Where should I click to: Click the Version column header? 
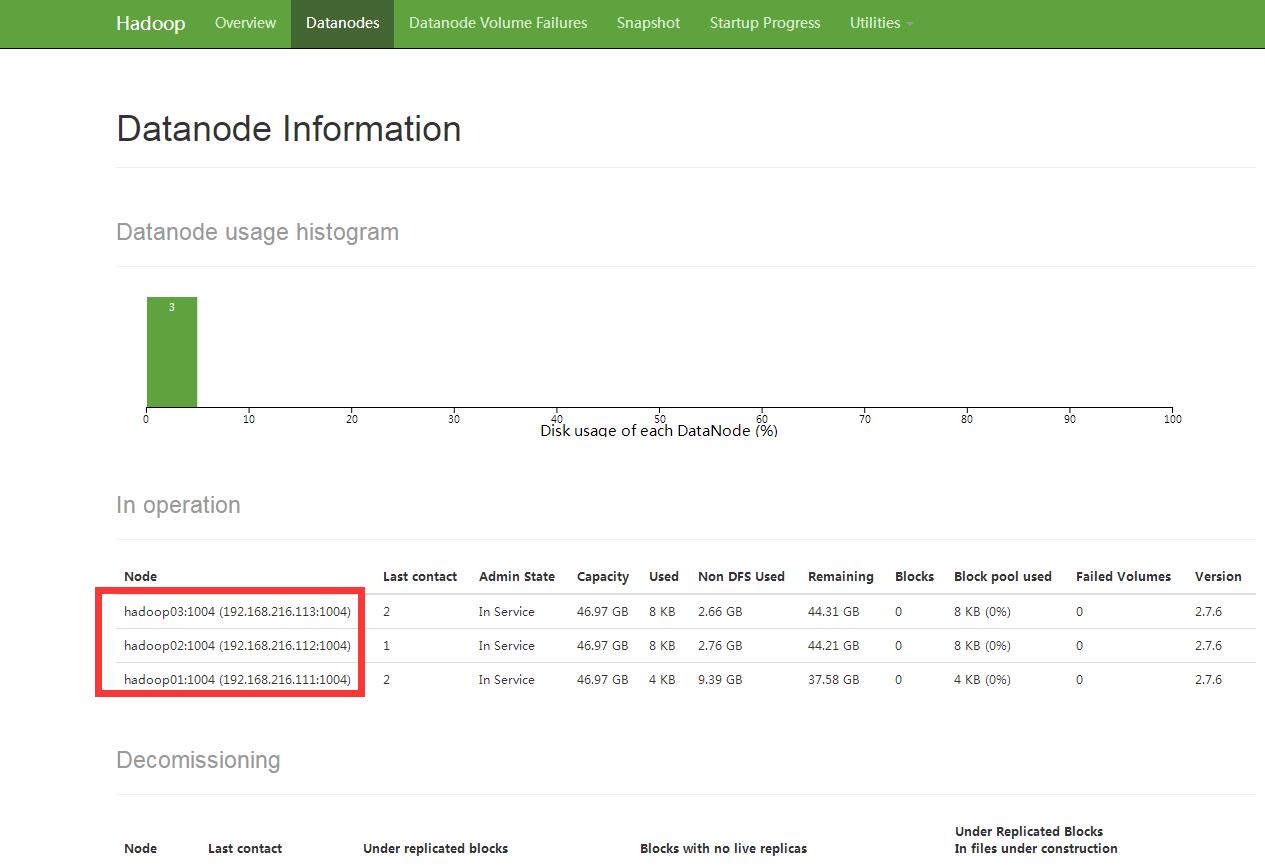coord(1217,577)
